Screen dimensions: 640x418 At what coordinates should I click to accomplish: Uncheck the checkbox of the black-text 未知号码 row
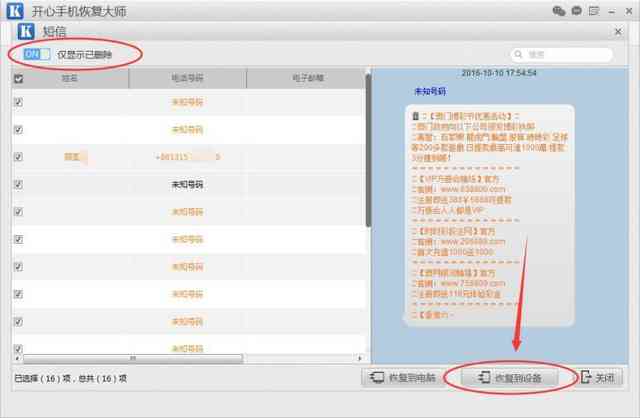(18, 185)
